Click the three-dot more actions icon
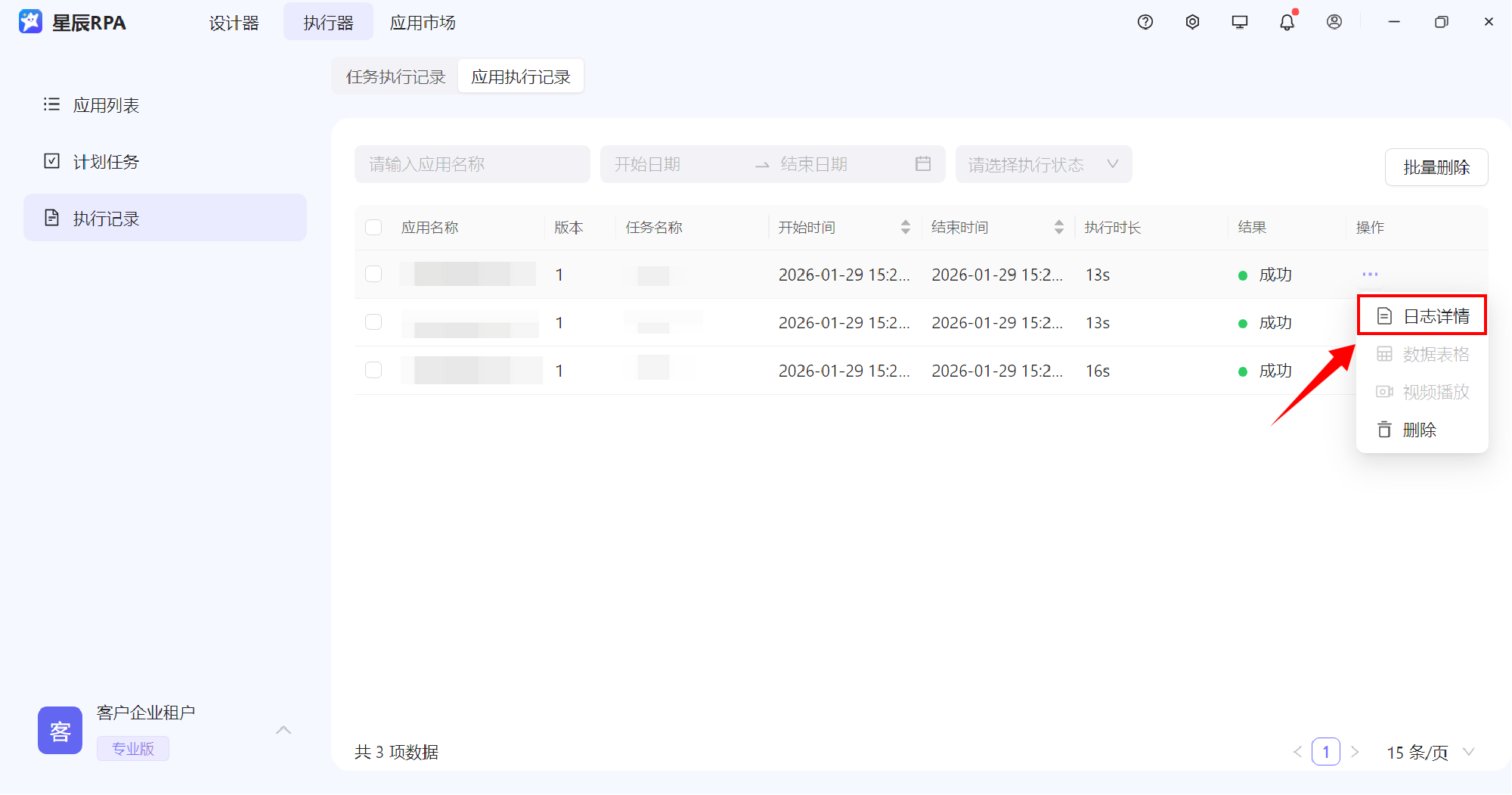Image resolution: width=1512 pixels, height=795 pixels. click(x=1370, y=274)
